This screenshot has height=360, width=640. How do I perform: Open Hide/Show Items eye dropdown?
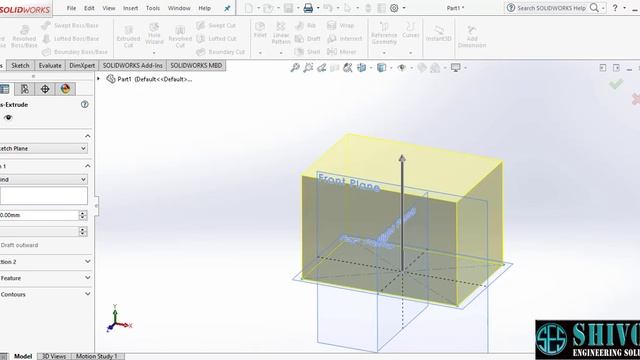(402, 68)
